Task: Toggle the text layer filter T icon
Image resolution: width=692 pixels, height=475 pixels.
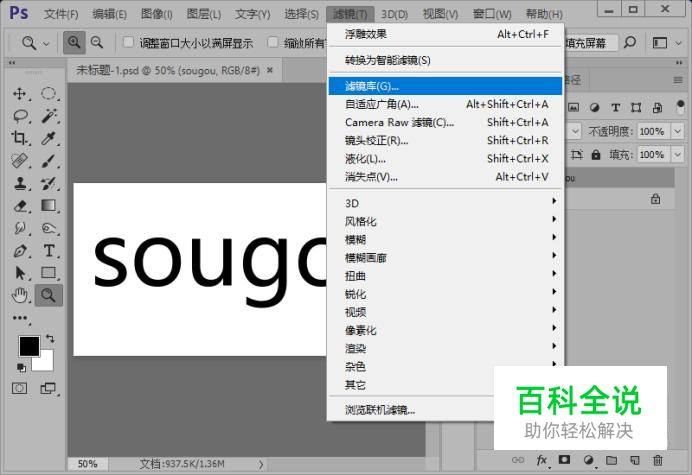Action: point(615,107)
